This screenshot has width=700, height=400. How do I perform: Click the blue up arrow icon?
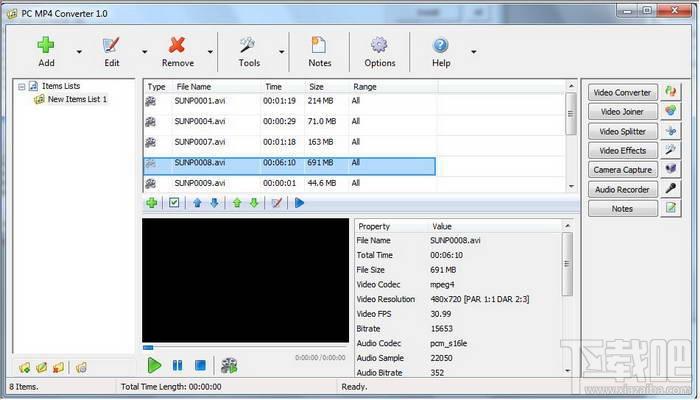click(197, 203)
